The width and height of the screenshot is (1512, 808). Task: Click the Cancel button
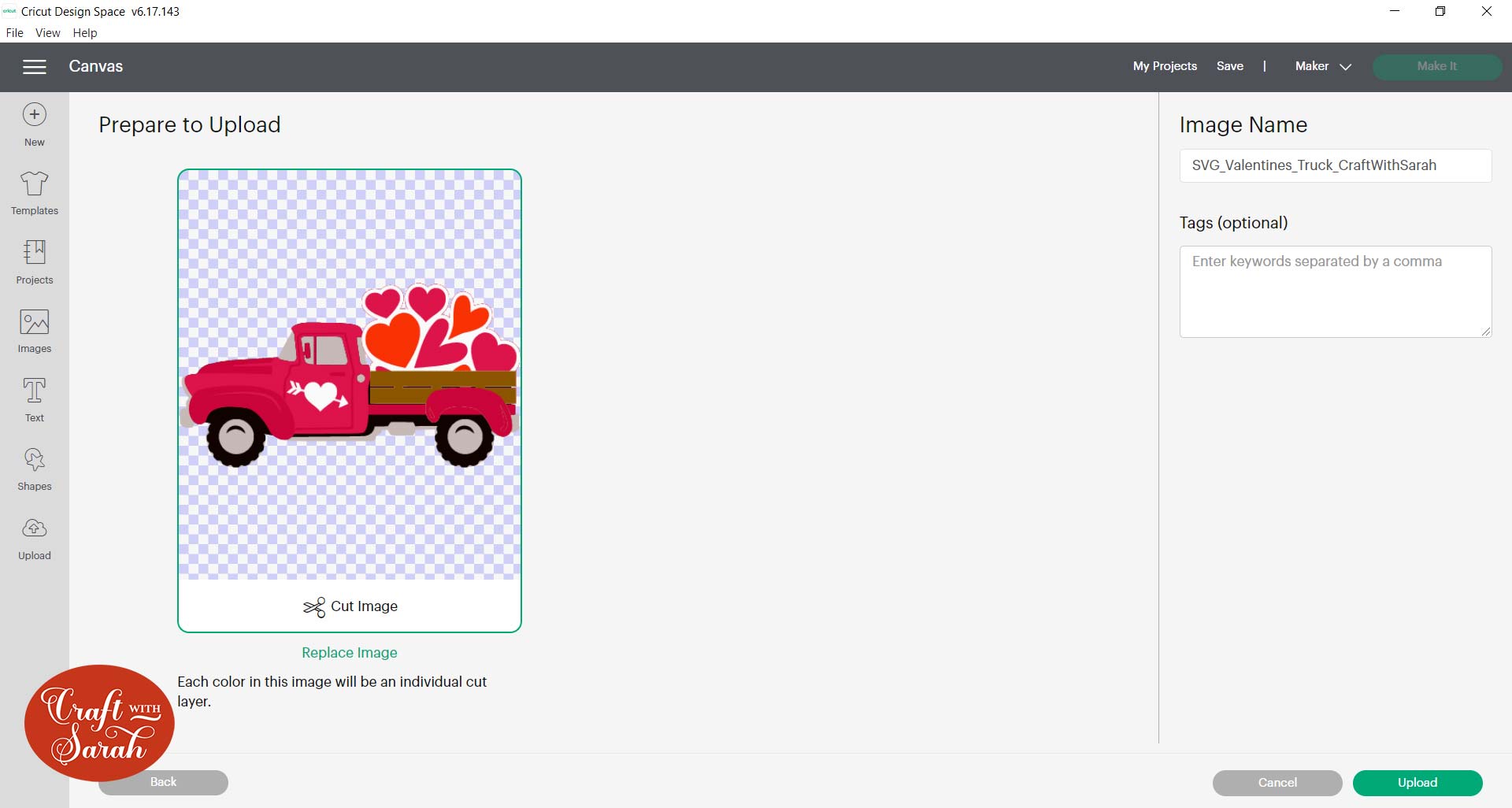point(1276,782)
